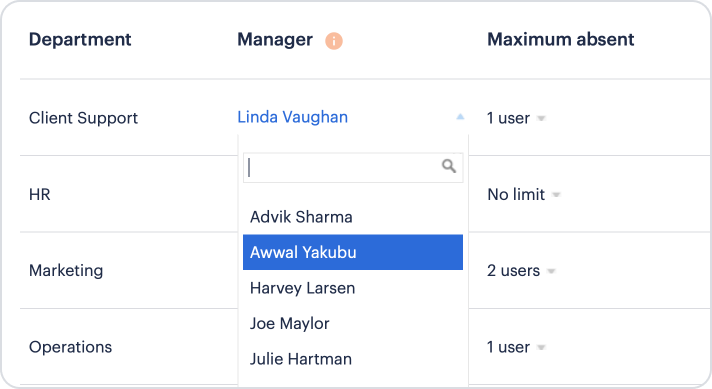This screenshot has width=712, height=389.
Task: Expand the Client Support 1 user dropdown arrow
Action: pos(541,118)
